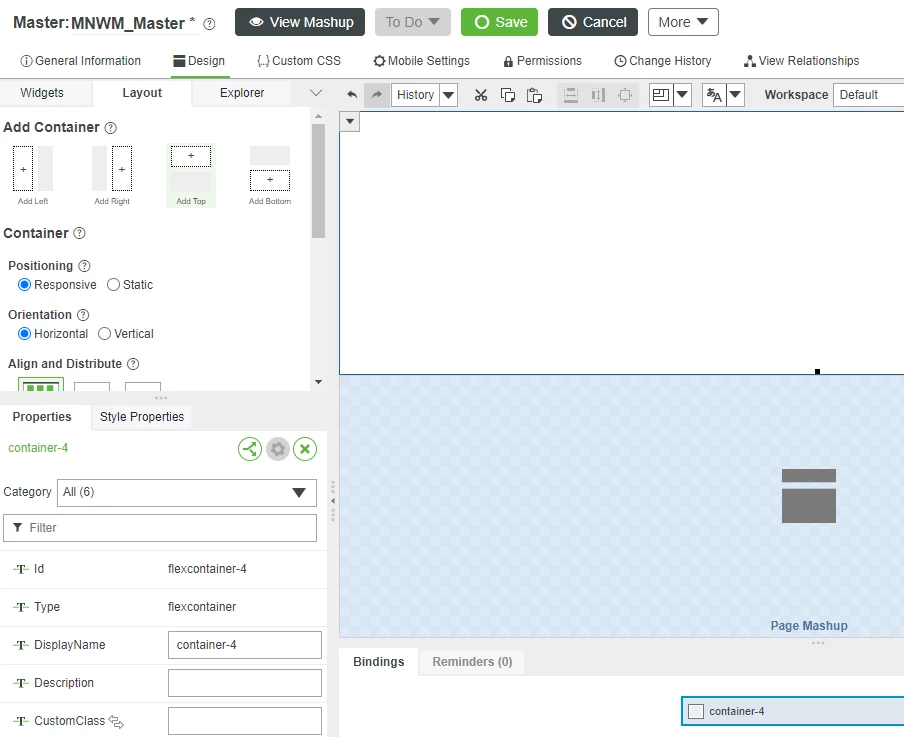The height and width of the screenshot is (737, 904).
Task: Click the View Mashup button
Action: pos(300,22)
